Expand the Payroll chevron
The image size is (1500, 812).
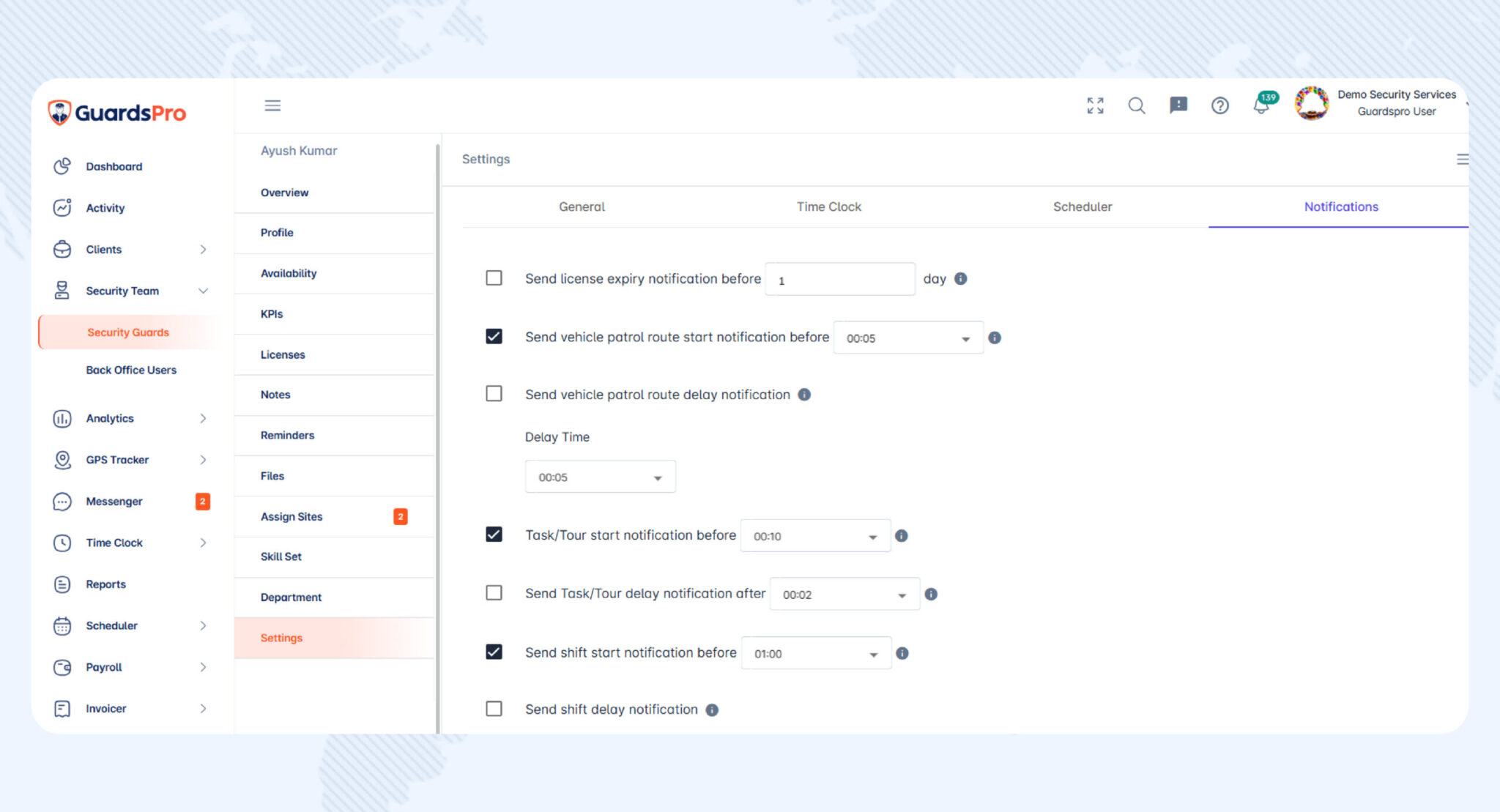(x=203, y=667)
